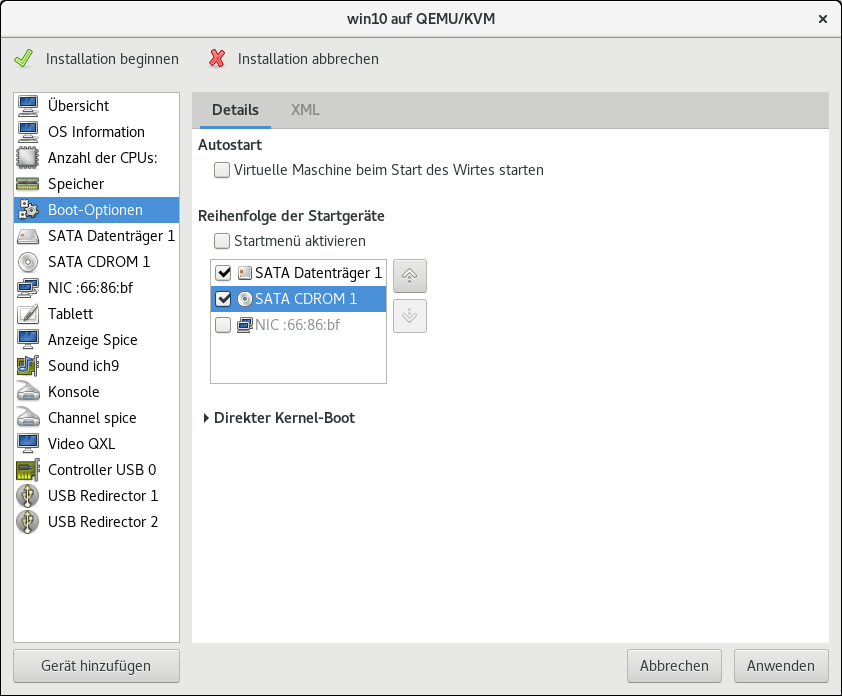Select SATA CDROM 1 row text in boot list
The image size is (842, 696).
point(306,299)
